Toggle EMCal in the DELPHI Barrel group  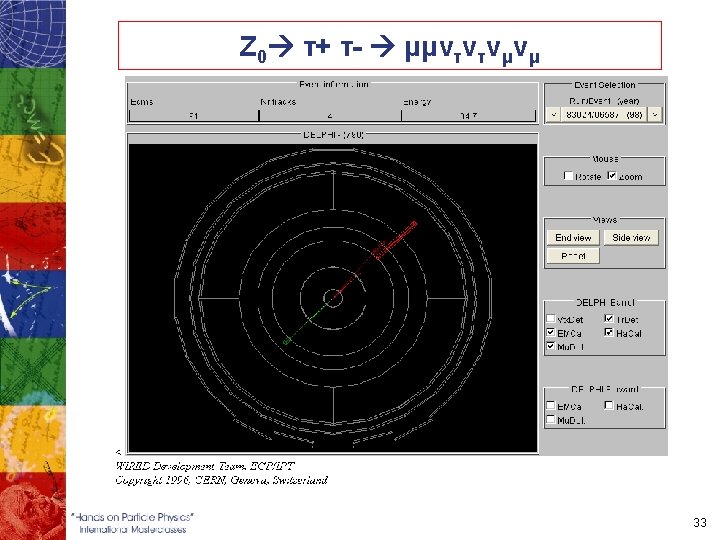pos(551,332)
